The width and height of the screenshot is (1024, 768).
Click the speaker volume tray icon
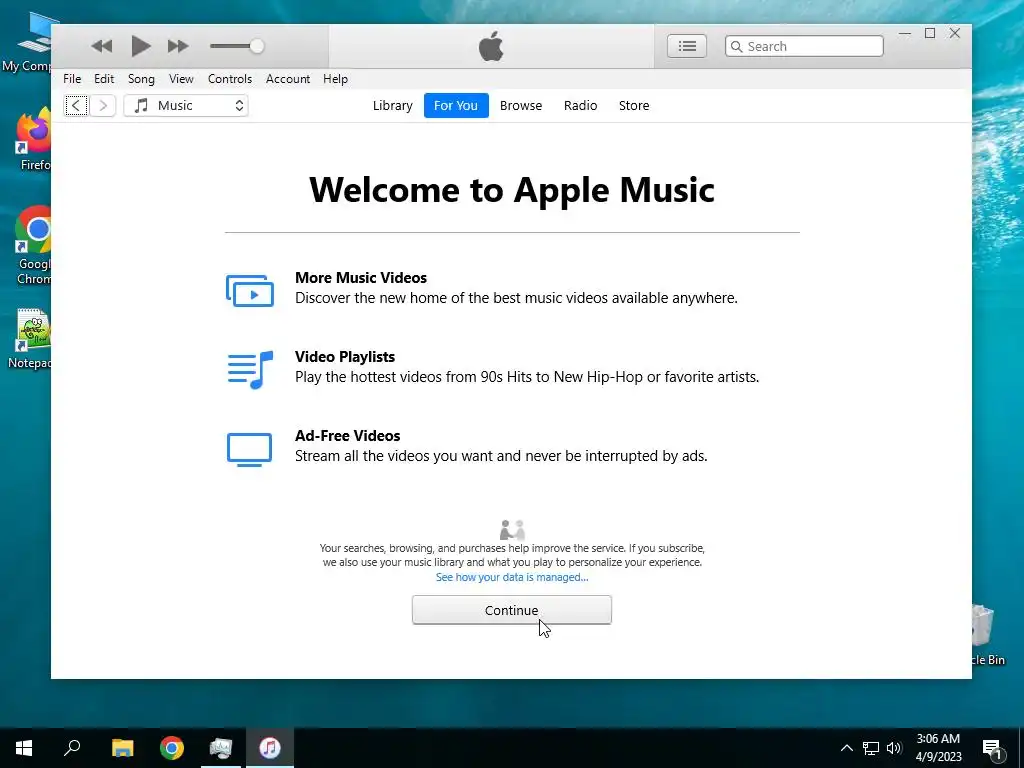click(894, 748)
